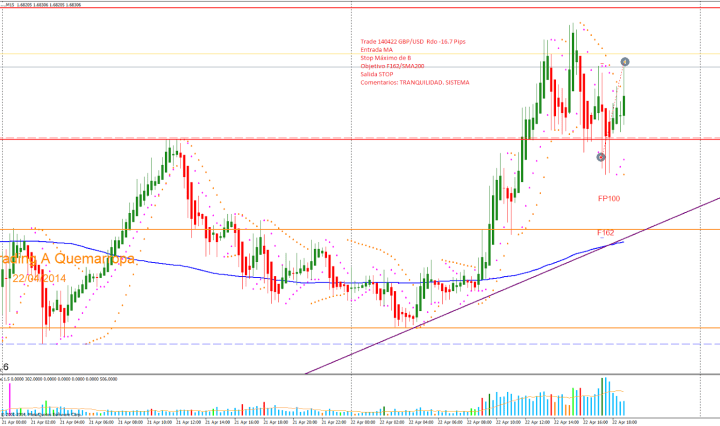This screenshot has height=426, width=720.
Task: Select the FP100 chart label
Action: click(x=609, y=199)
